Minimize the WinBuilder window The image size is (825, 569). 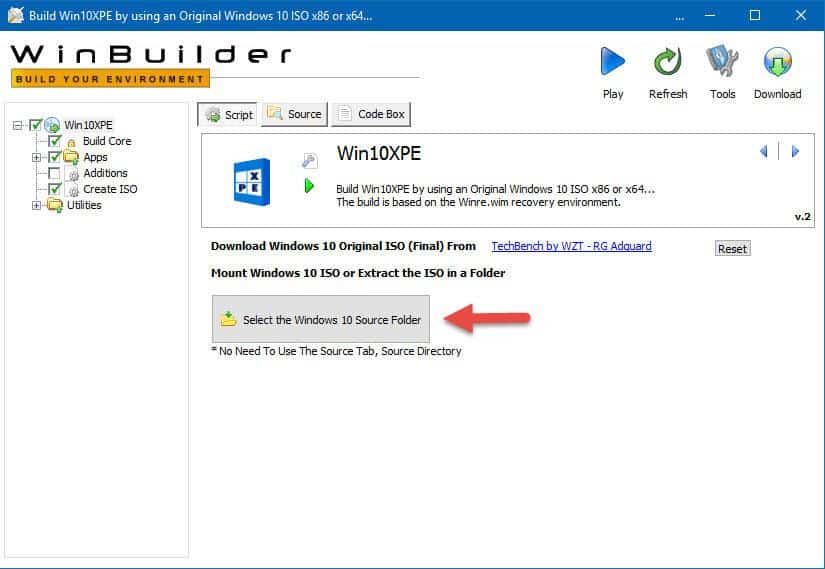tap(710, 15)
